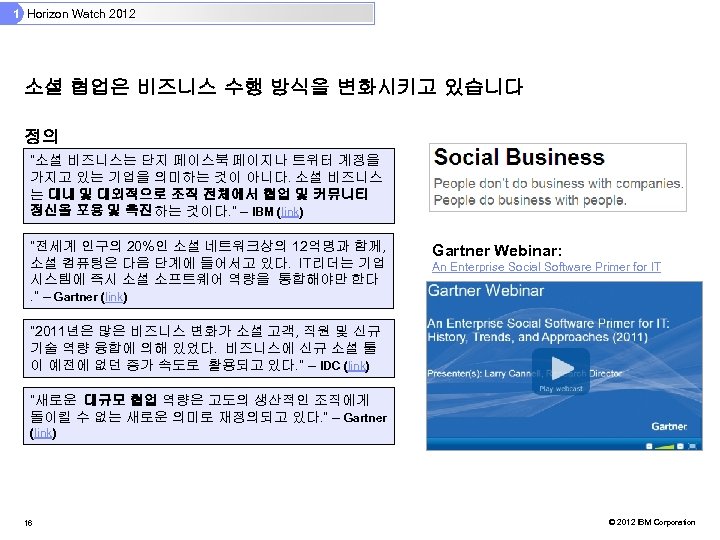Open the IDC quote link
Screen dimensions: 720x540
(356, 366)
